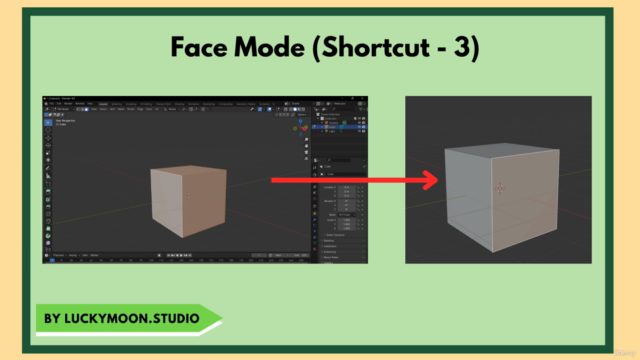Screen dimensions: 640x360
Task: Click the timeline End frame field
Action: (301, 256)
